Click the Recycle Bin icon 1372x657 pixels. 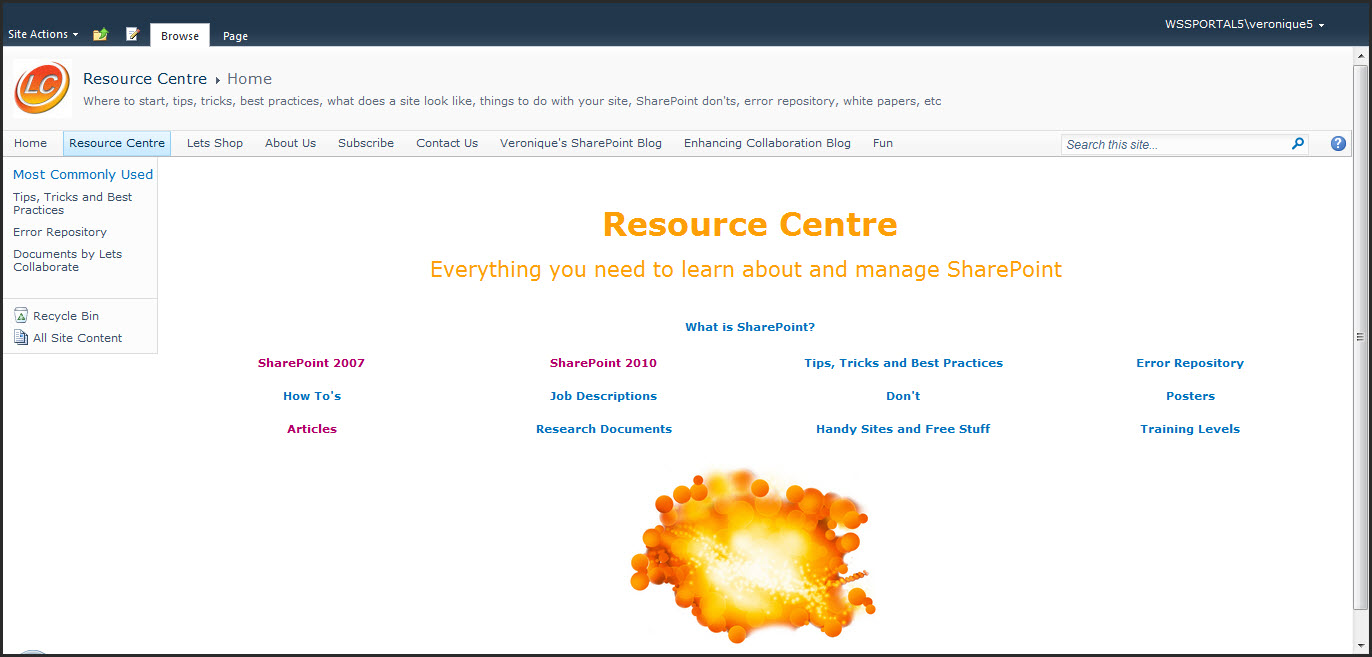click(21, 316)
